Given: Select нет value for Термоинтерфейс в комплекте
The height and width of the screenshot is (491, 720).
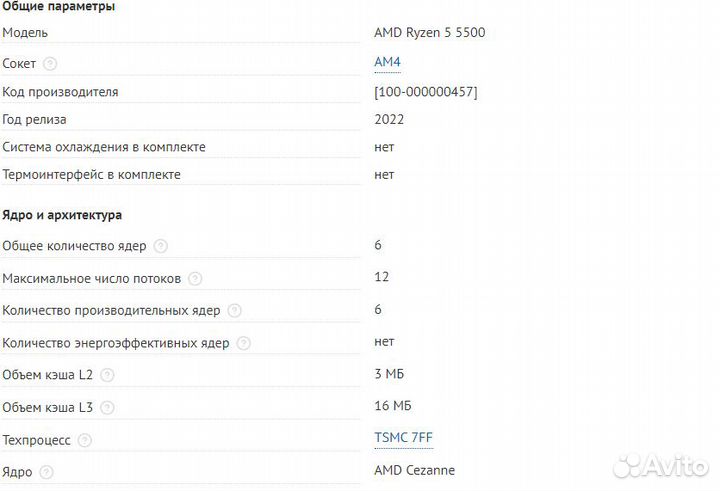Looking at the screenshot, I should (x=384, y=175).
